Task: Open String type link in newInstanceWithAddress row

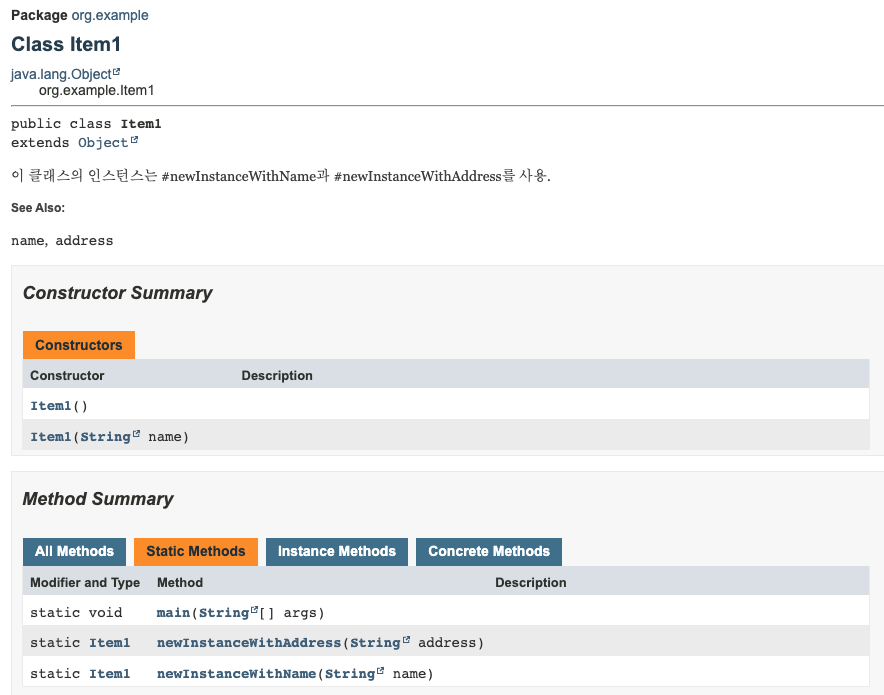Action: pos(375,643)
